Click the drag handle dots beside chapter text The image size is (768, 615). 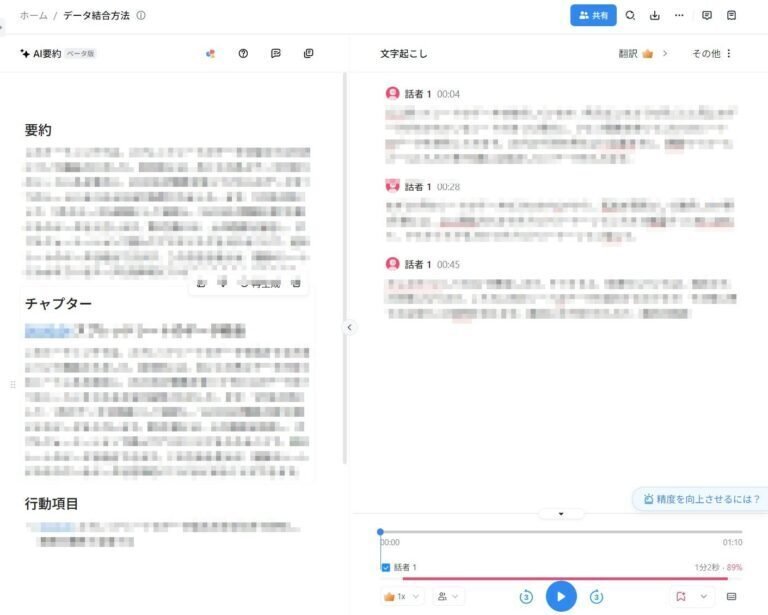pos(13,384)
